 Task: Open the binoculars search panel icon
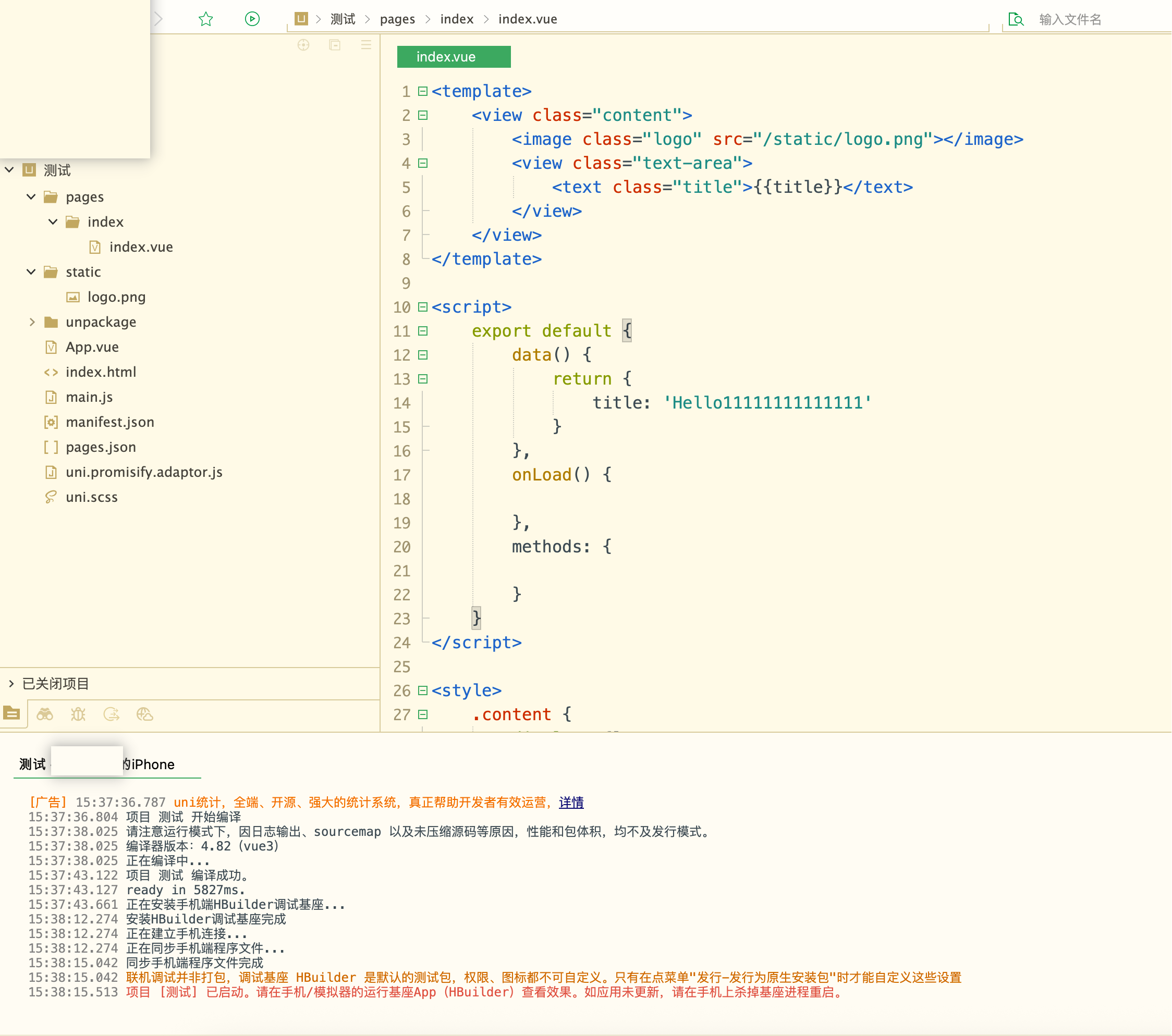click(x=45, y=714)
